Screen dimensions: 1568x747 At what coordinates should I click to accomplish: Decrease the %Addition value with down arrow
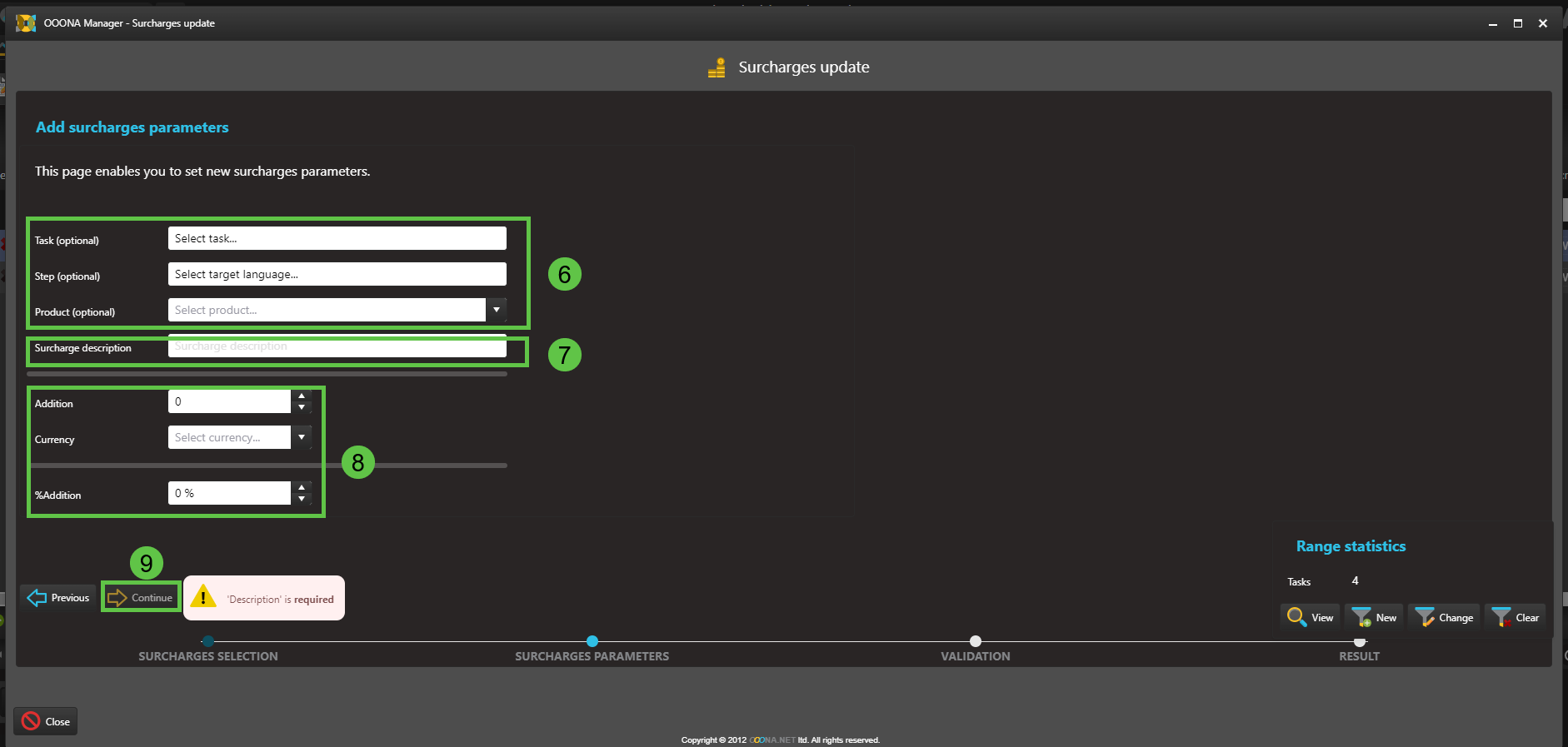tap(302, 499)
